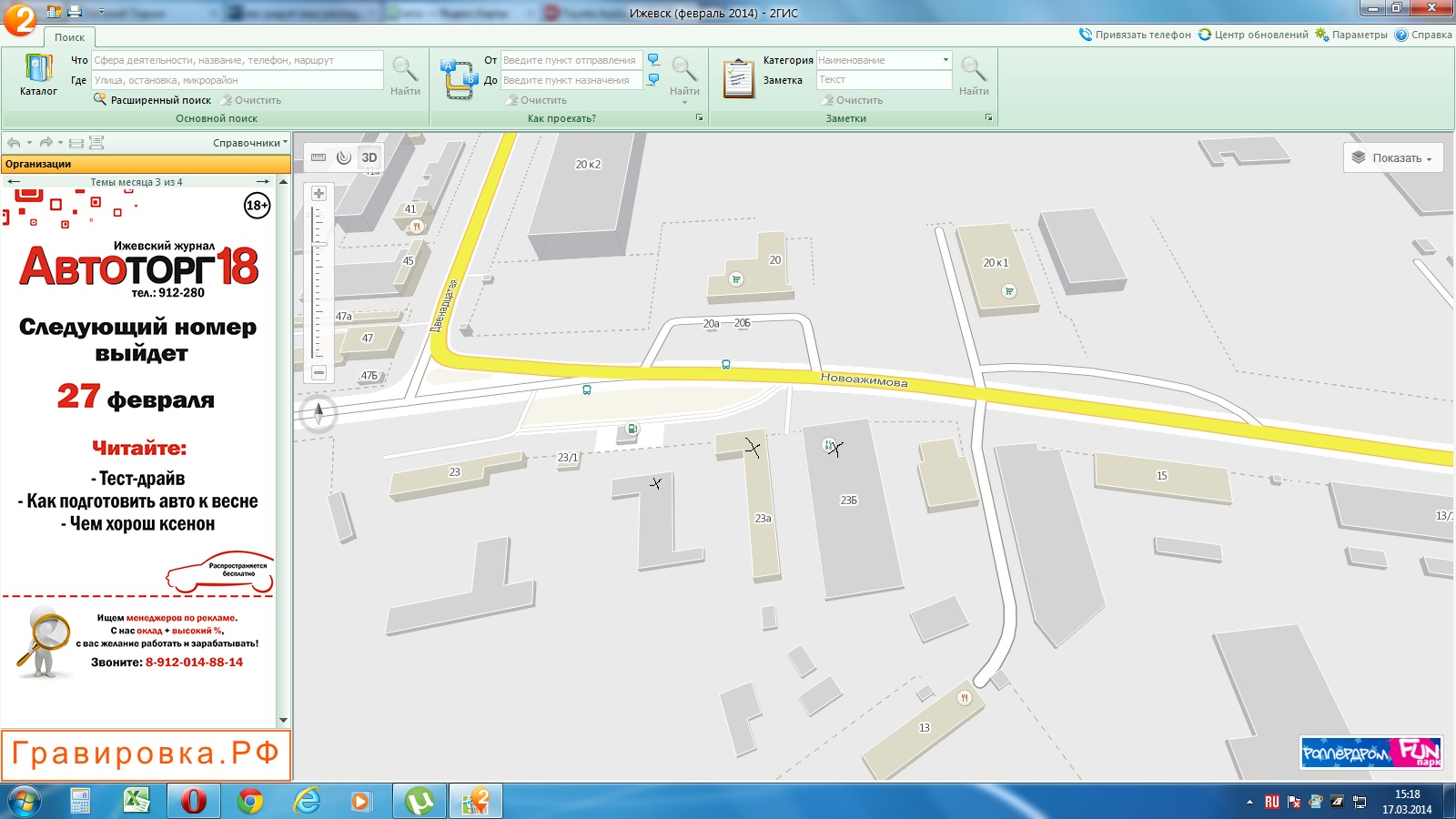This screenshot has height=819, width=1456.
Task: Click the RU language indicator in tray
Action: coord(1271,802)
